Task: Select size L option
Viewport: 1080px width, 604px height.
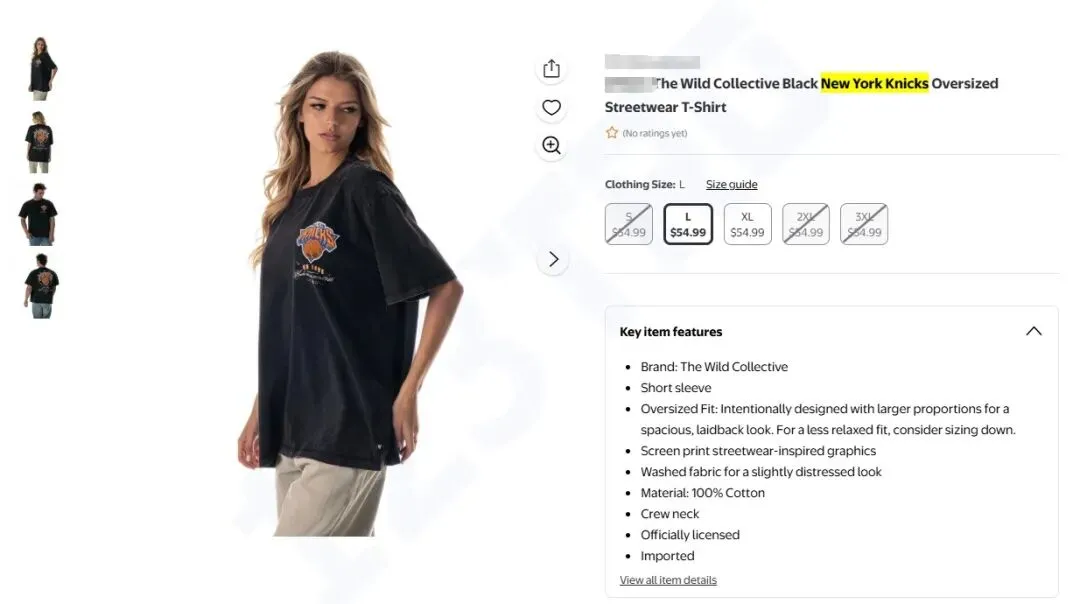Action: [x=687, y=224]
